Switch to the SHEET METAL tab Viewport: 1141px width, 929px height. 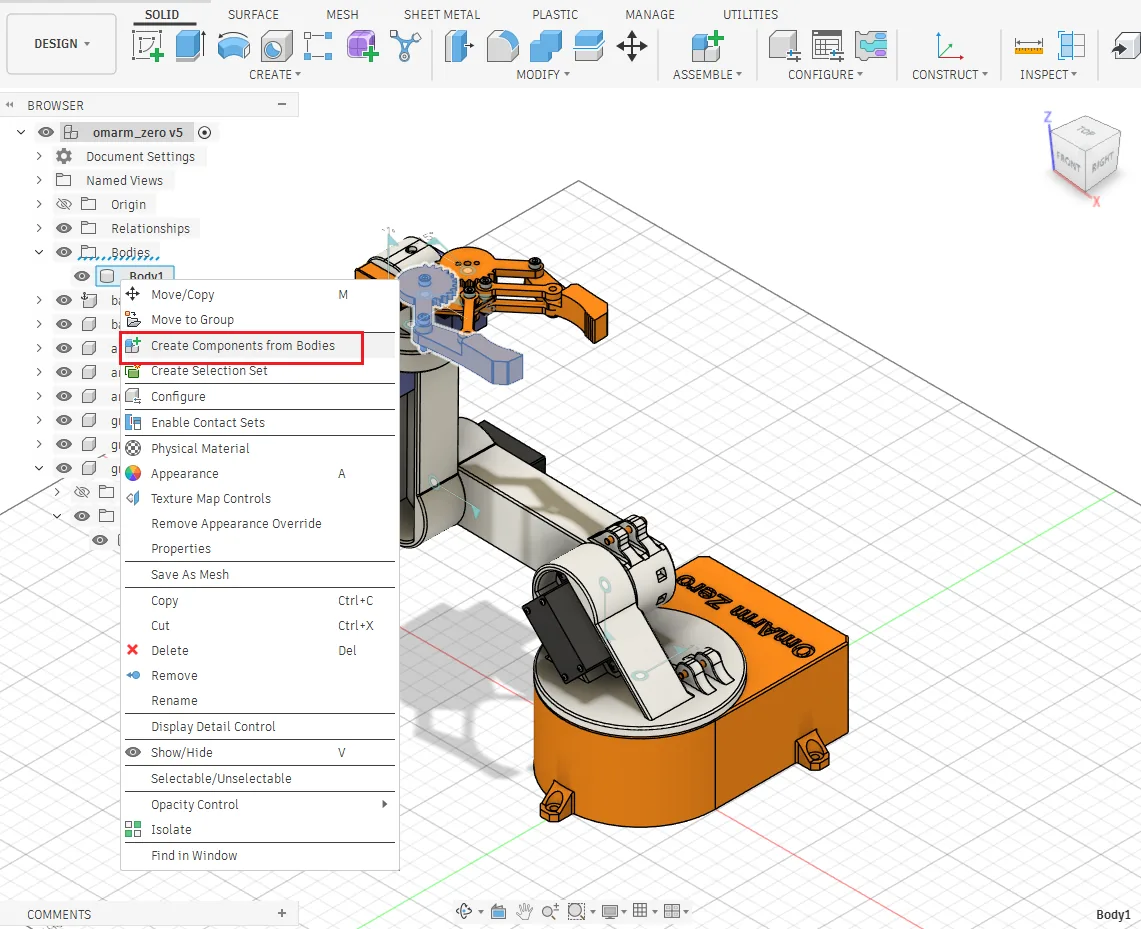[x=442, y=15]
